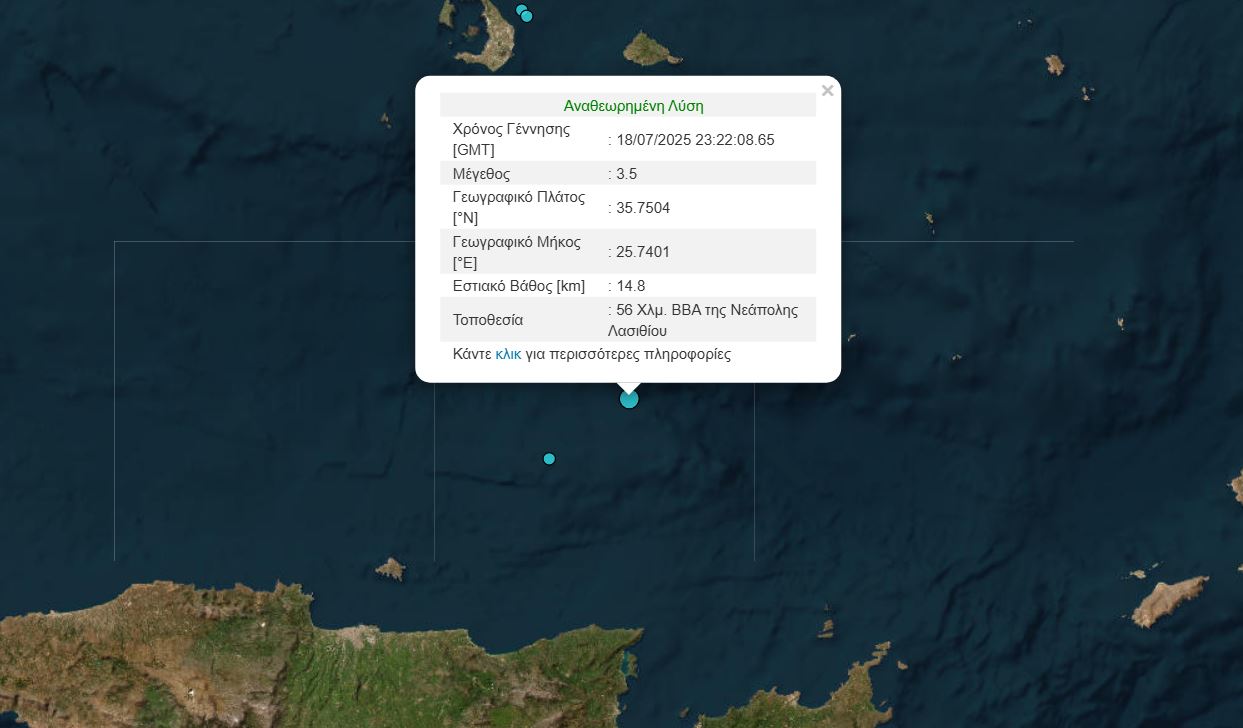Click the large earthquake marker below the popup
Viewport: 1243px width, 728px height.
(x=629, y=399)
